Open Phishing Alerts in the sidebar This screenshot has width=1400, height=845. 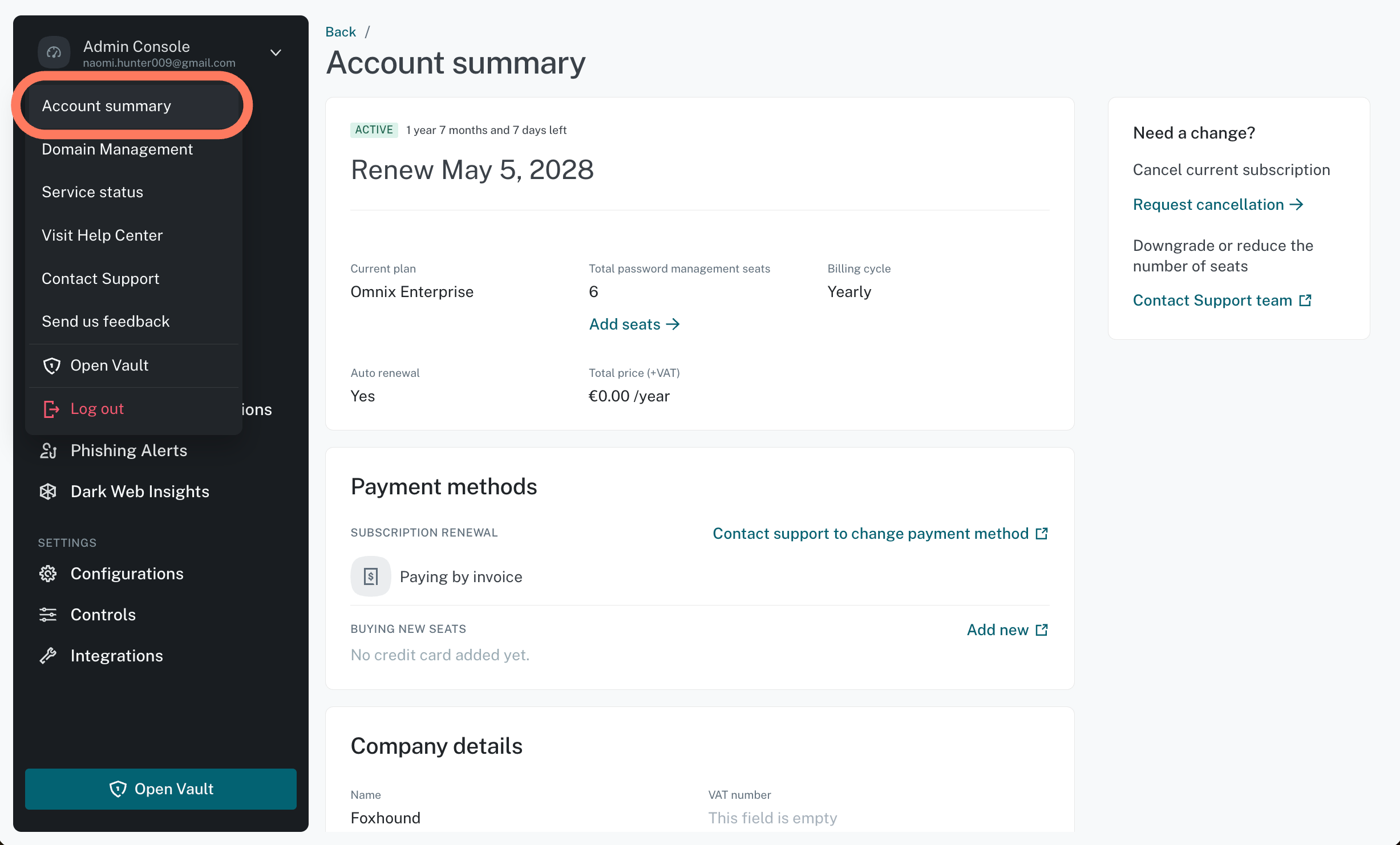(129, 450)
